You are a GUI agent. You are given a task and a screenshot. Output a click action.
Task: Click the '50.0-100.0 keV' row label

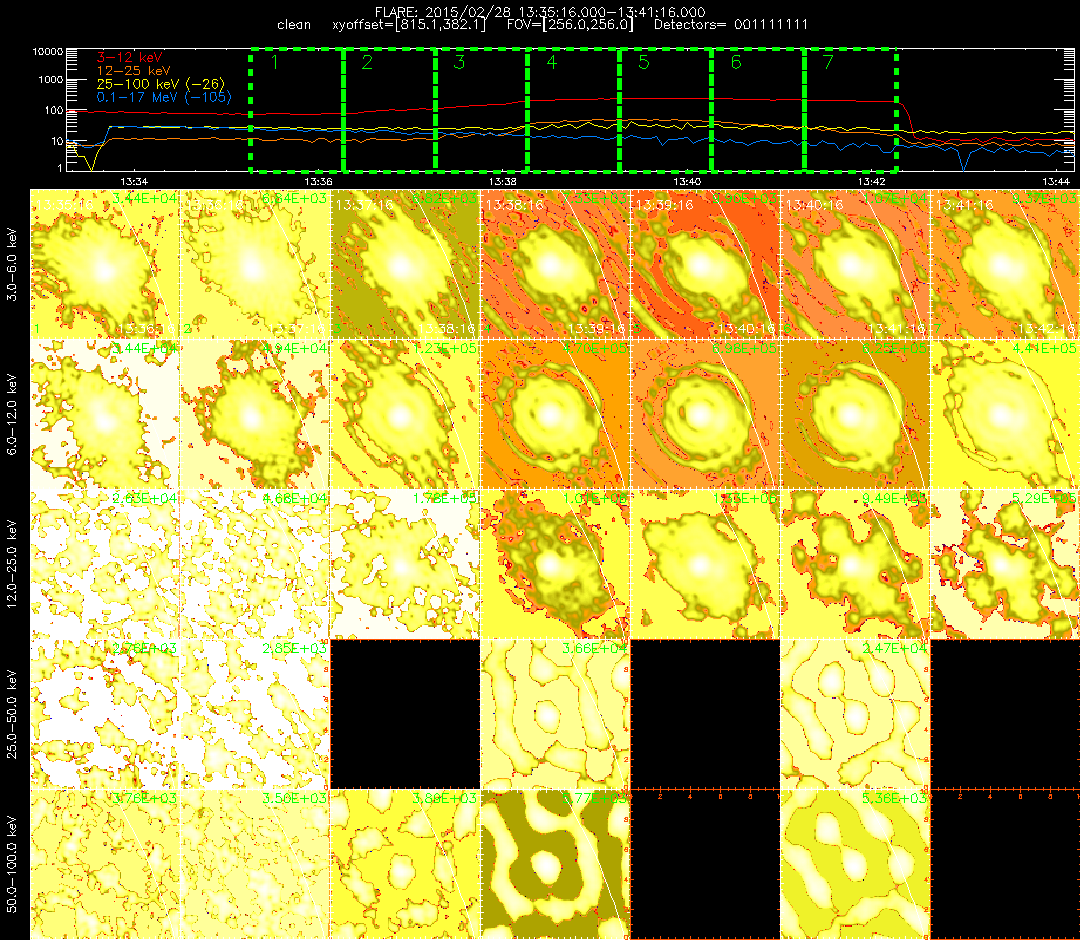tap(12, 864)
